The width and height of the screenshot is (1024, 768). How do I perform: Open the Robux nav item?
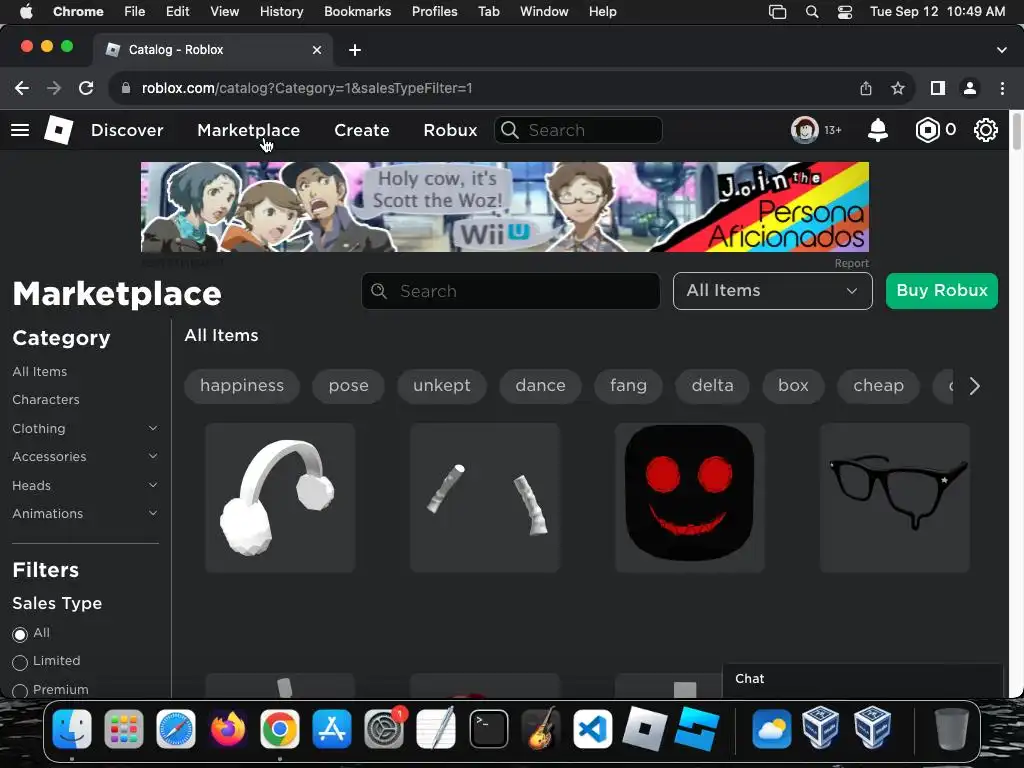pyautogui.click(x=450, y=130)
